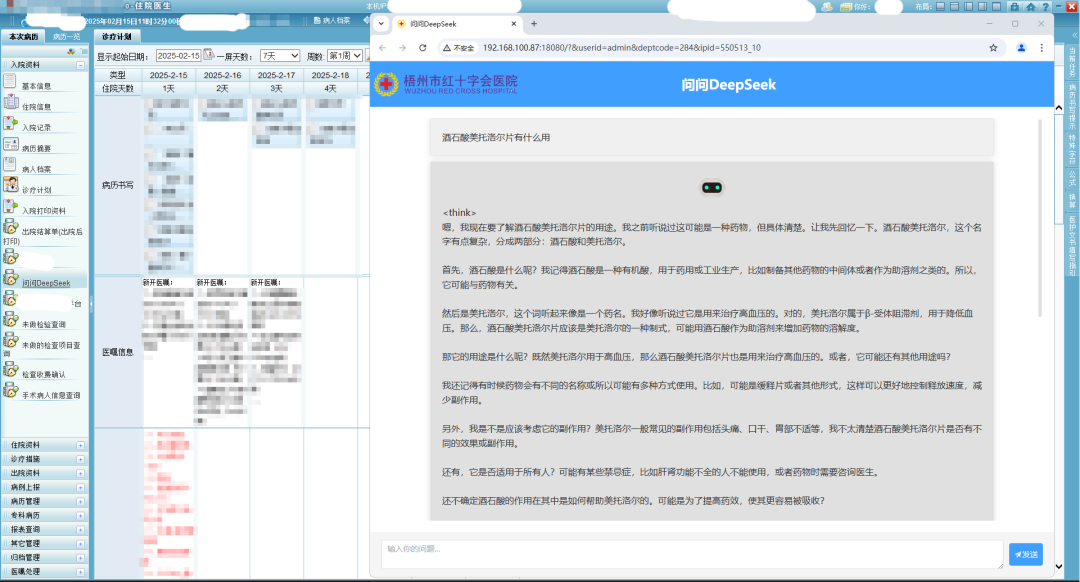1080x582 pixels.
Task: Select the 诊疗计划 tab
Action: coord(116,37)
